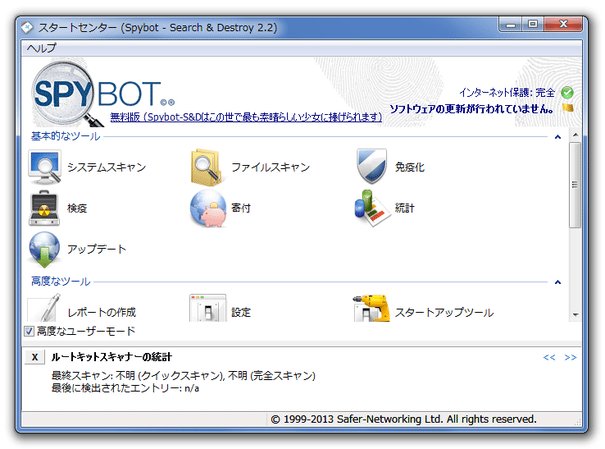Close the Spybot Start Center window
The width and height of the screenshot is (605, 449).
[x=563, y=24]
